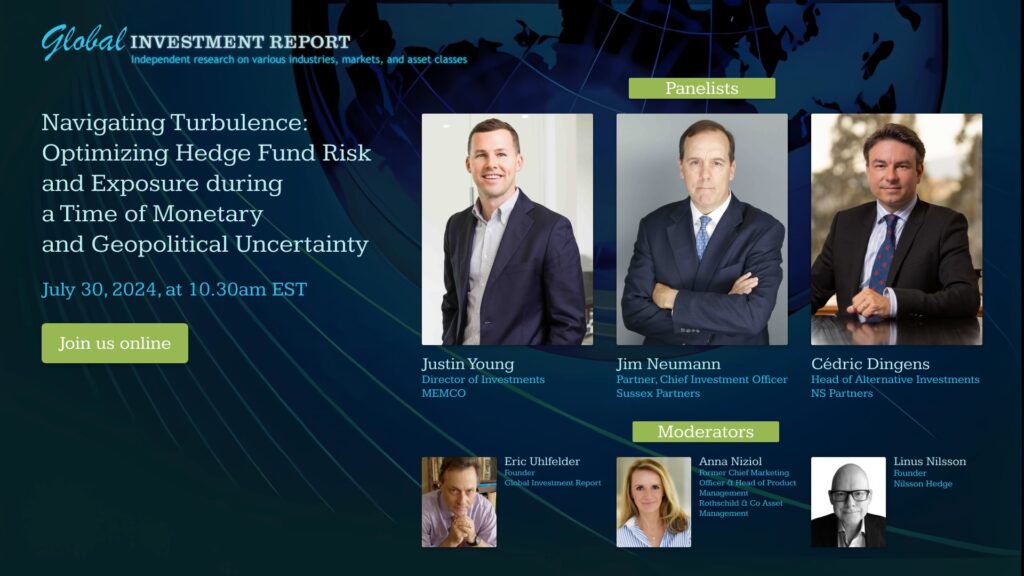Open Jim Neumann's portrait photo
This screenshot has height=576, width=1024.
coord(702,229)
